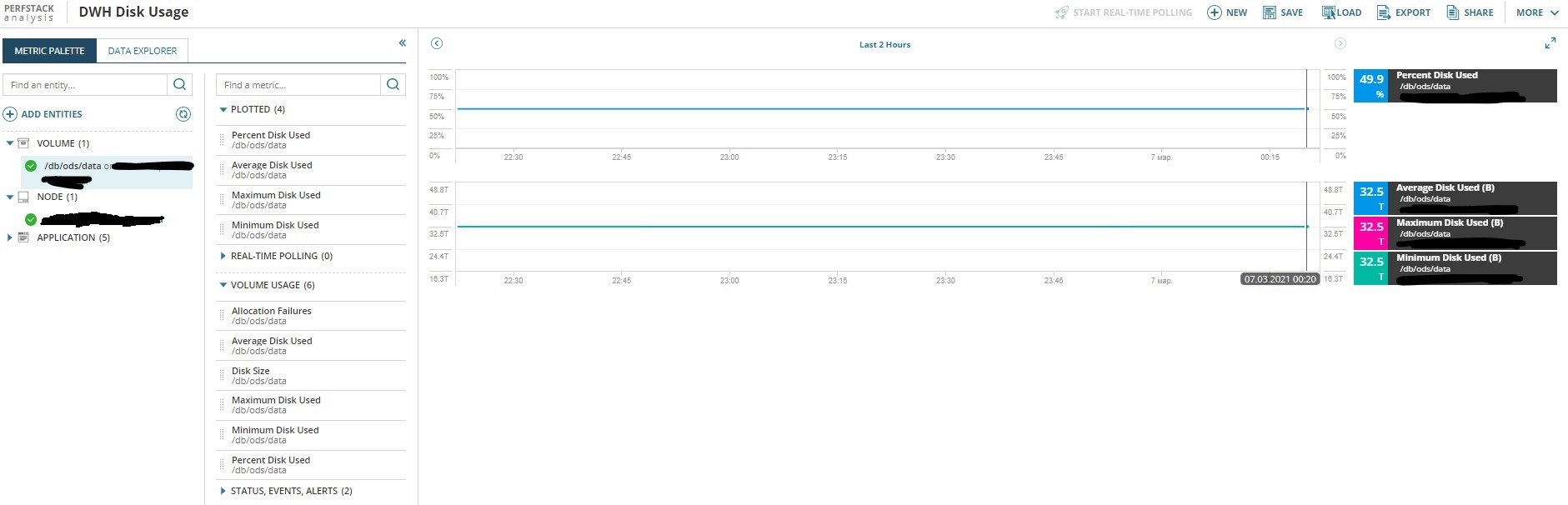Select plotted Average Disk Used metric

[x=311, y=170]
